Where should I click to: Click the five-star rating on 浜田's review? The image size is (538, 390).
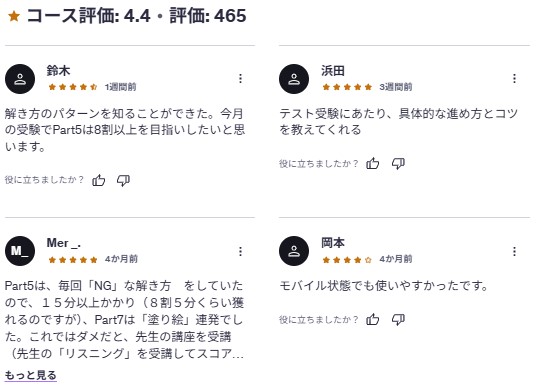[347, 87]
